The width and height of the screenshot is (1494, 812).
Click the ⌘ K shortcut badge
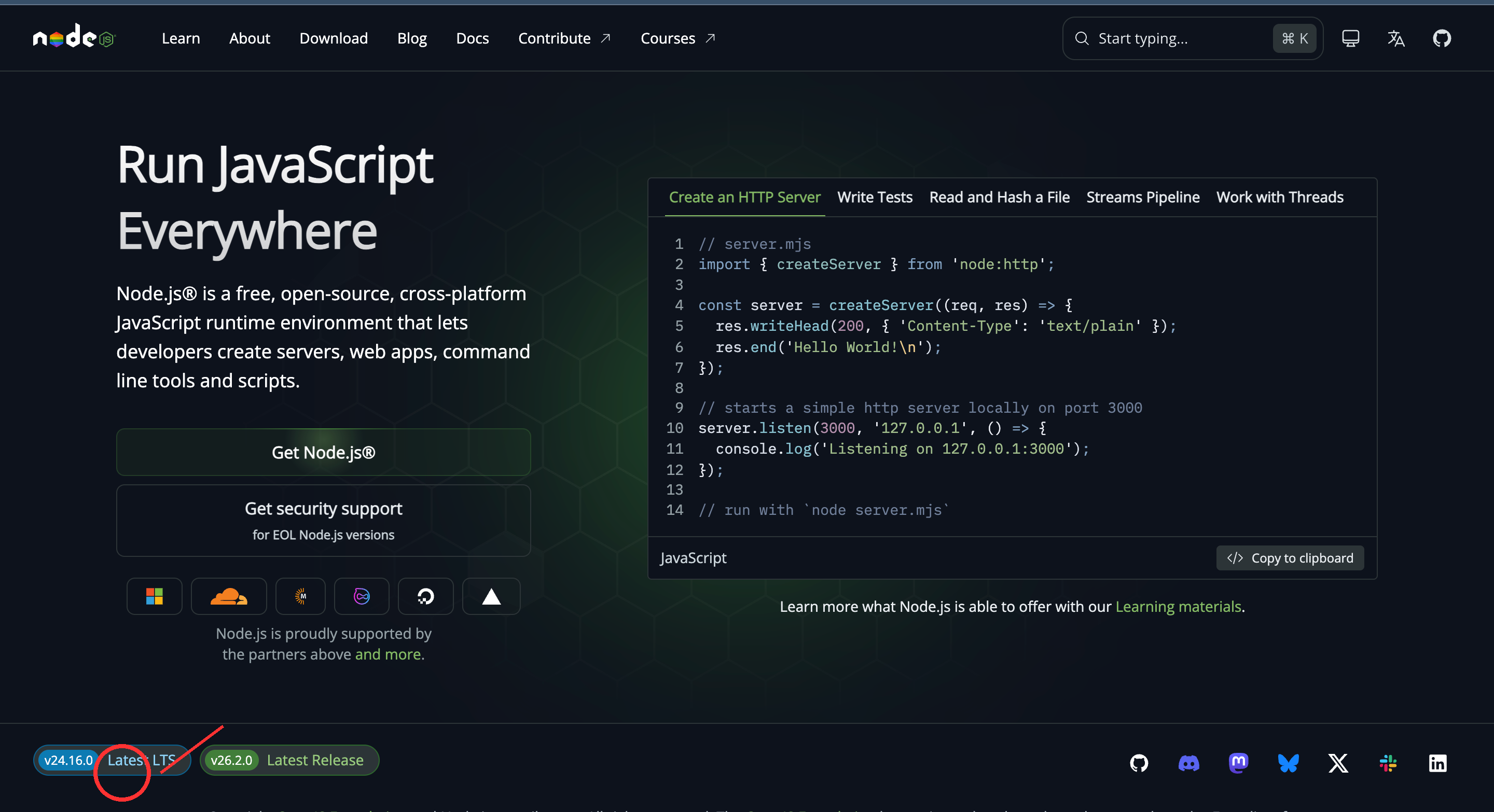[1294, 38]
